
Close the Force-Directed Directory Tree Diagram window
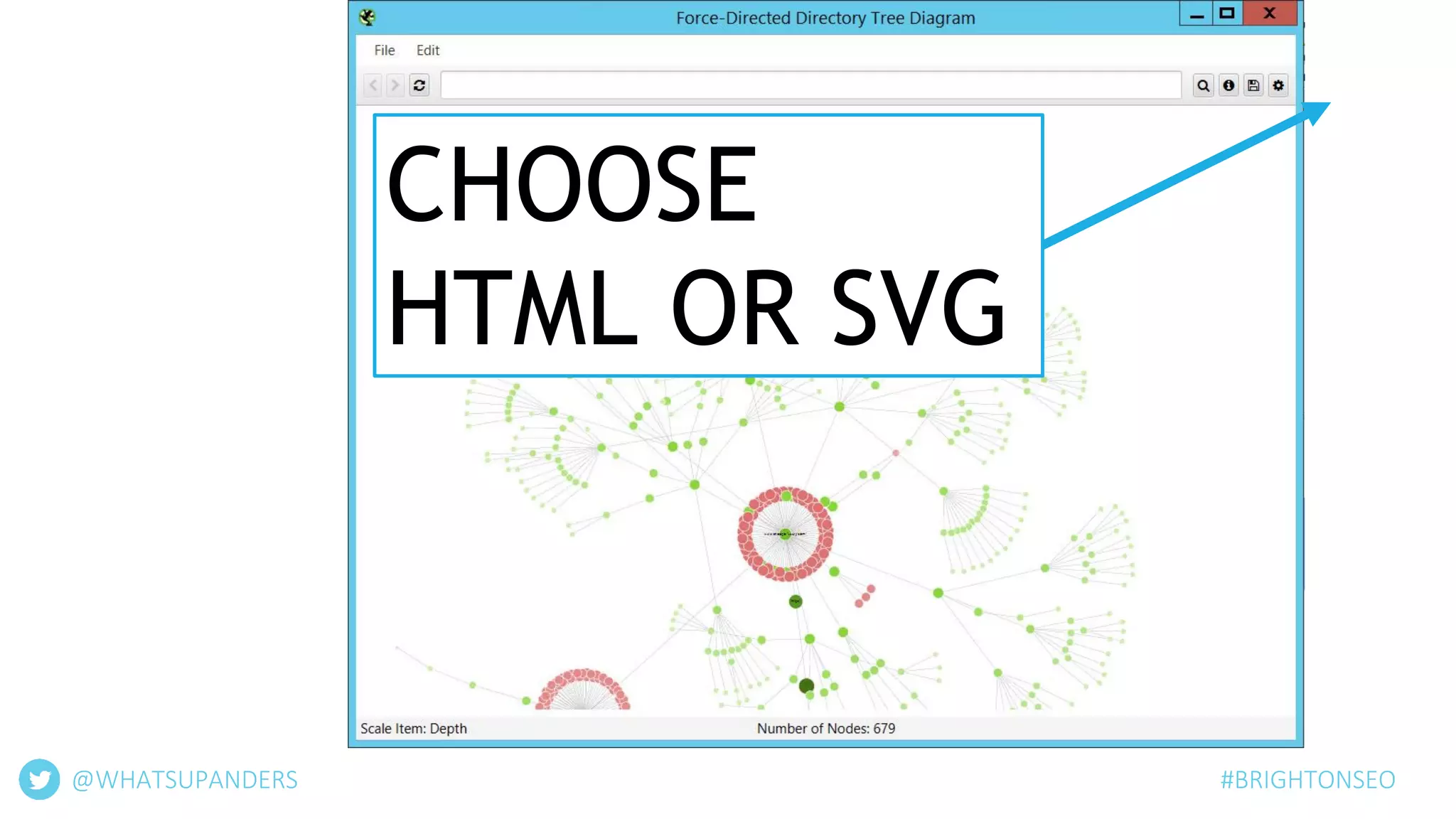click(x=1270, y=14)
